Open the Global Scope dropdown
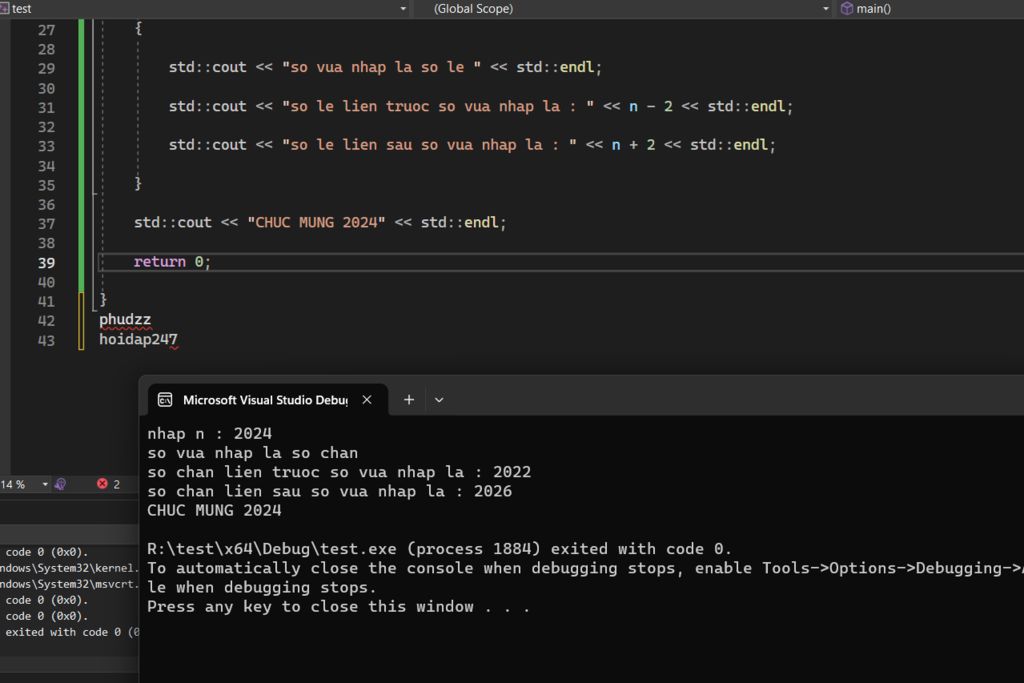1024x683 pixels. pos(825,8)
